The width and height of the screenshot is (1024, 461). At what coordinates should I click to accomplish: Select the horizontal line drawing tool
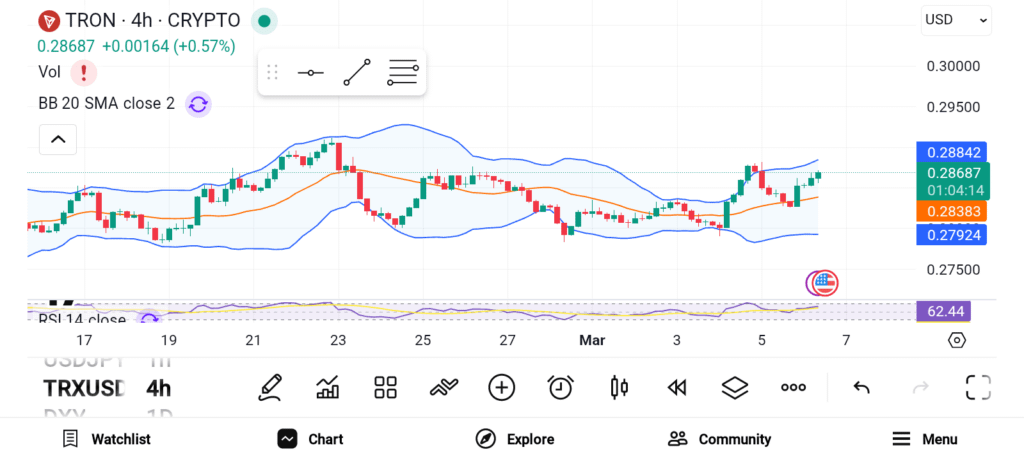pyautogui.click(x=311, y=72)
